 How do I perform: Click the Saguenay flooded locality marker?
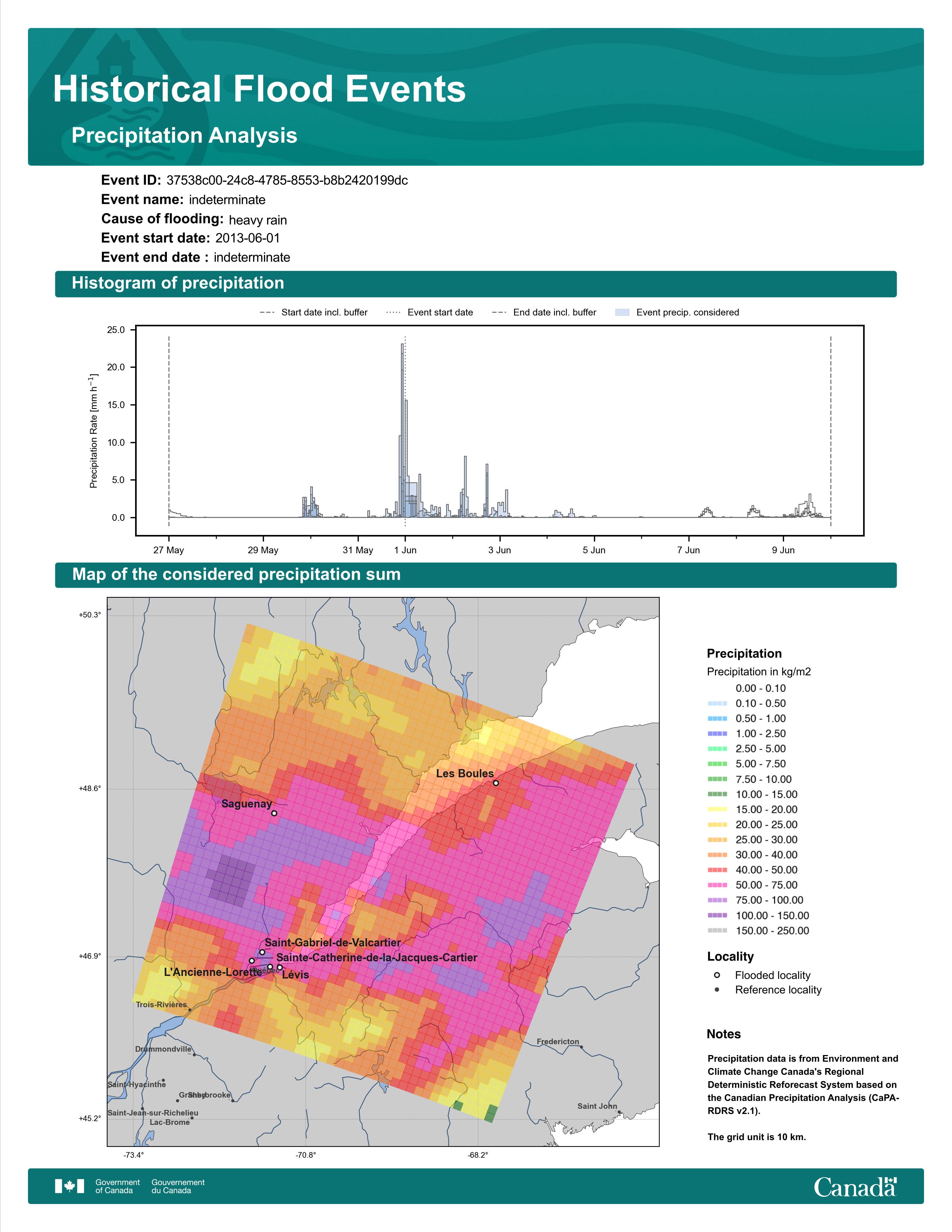(x=274, y=813)
